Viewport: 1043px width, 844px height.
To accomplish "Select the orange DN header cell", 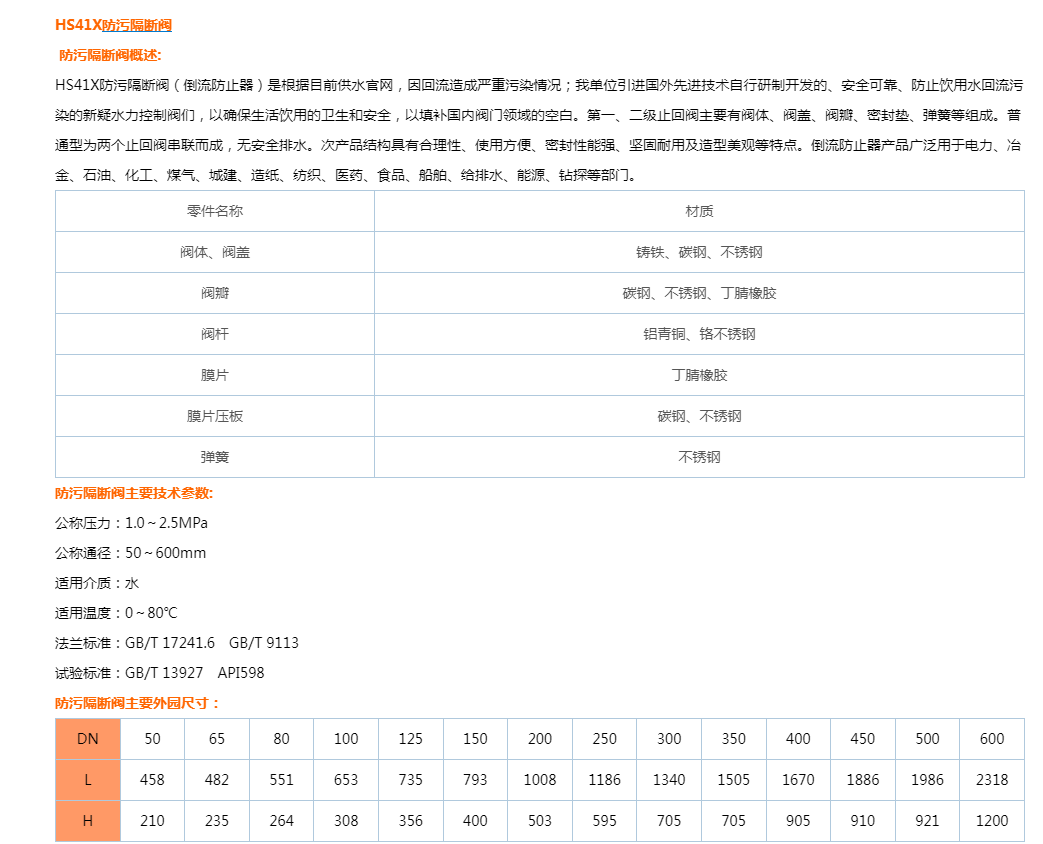I will tap(87, 738).
